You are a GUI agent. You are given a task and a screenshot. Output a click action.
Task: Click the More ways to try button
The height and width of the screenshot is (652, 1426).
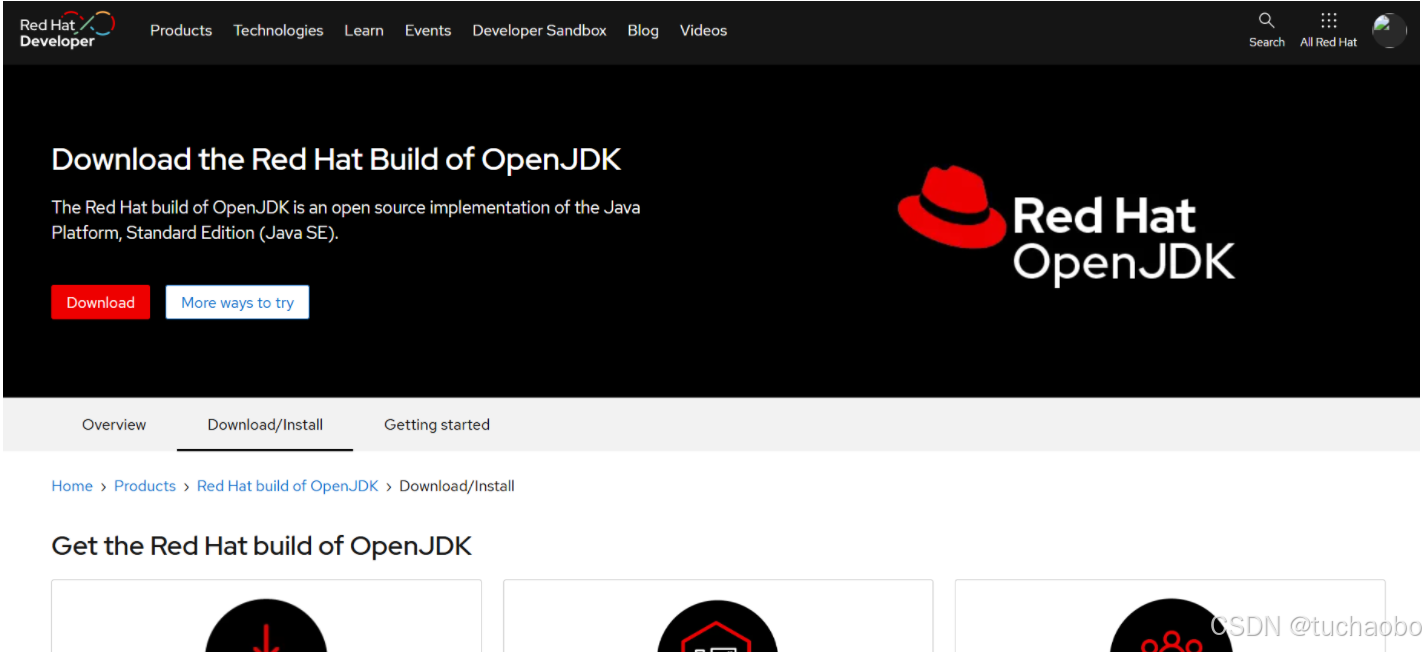tap(237, 302)
